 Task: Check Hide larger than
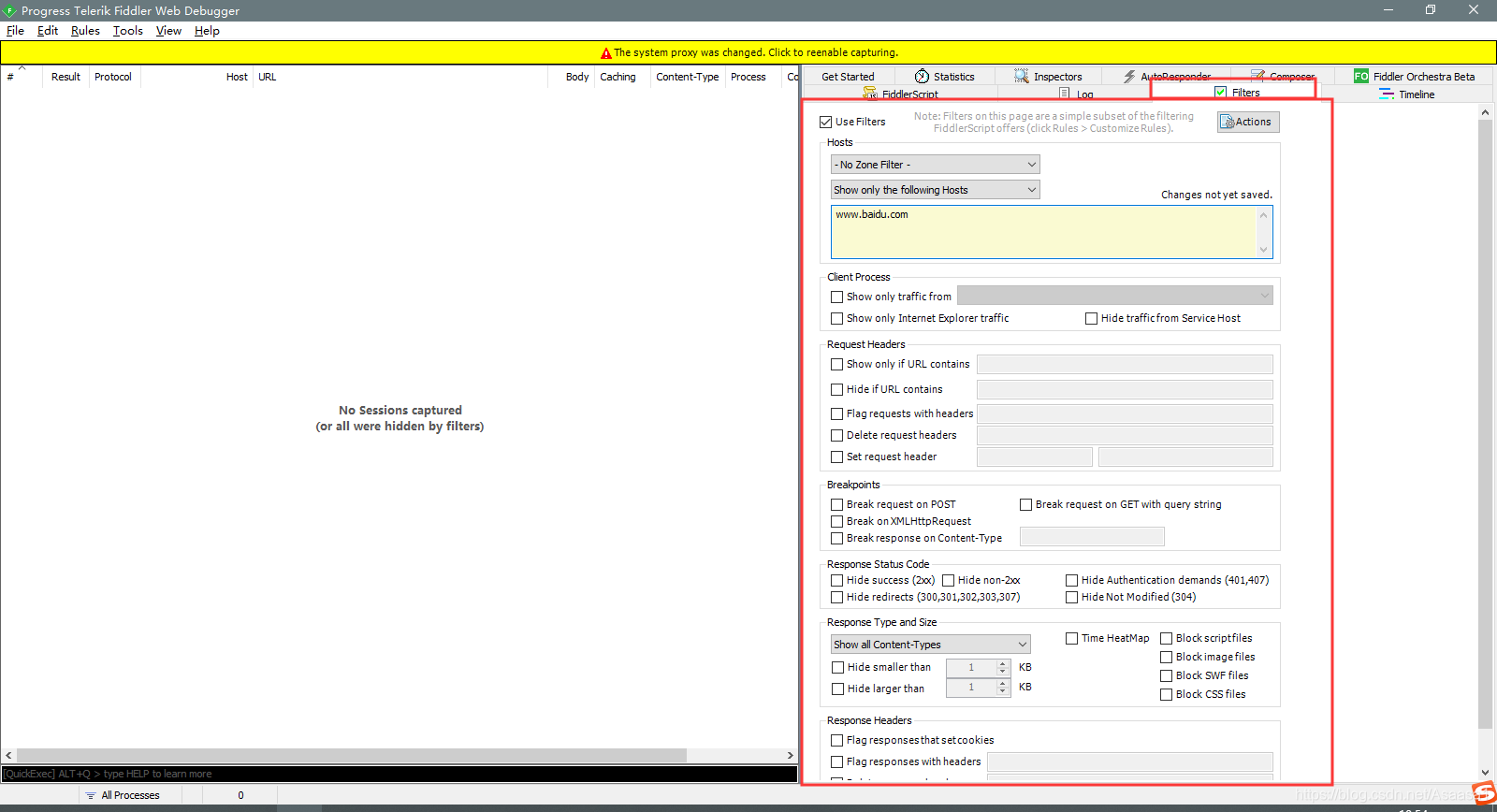pos(837,689)
